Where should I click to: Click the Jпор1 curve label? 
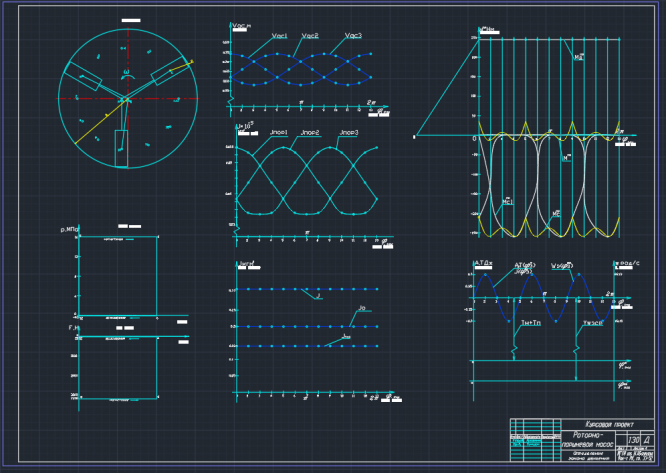279,133
